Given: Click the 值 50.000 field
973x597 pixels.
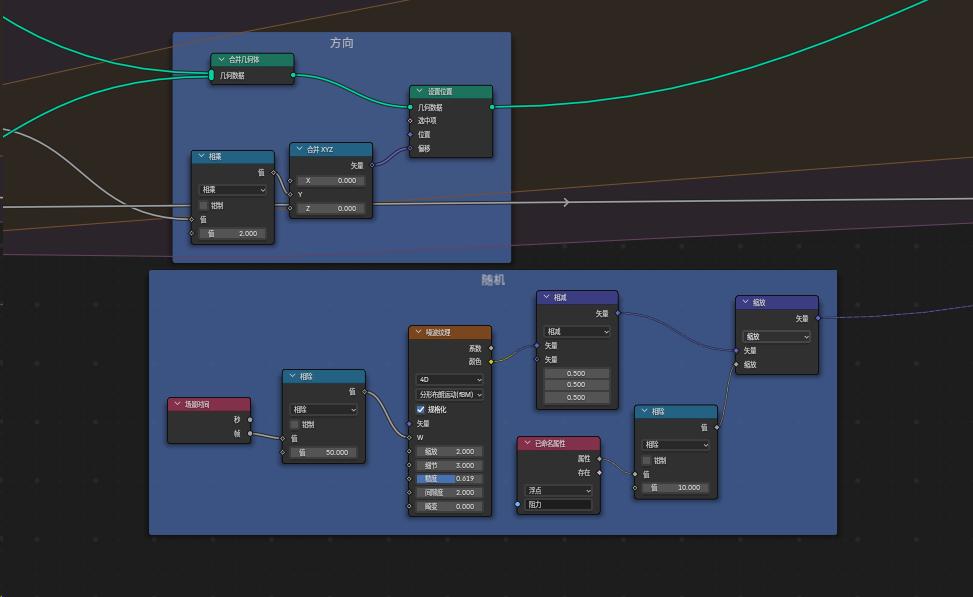Looking at the screenshot, I should [x=323, y=452].
